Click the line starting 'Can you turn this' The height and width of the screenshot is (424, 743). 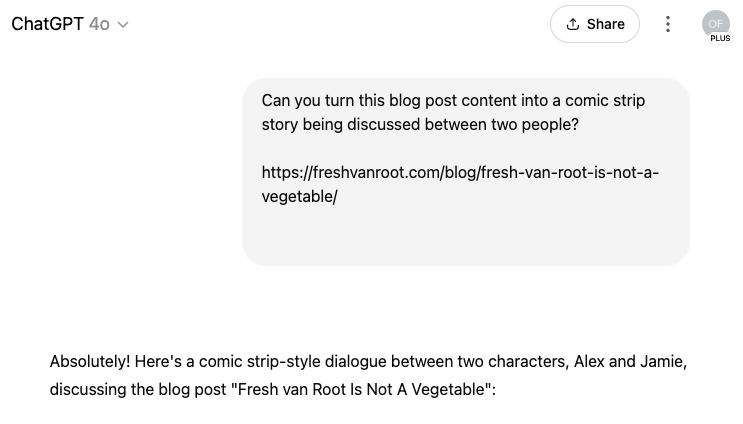(x=453, y=100)
